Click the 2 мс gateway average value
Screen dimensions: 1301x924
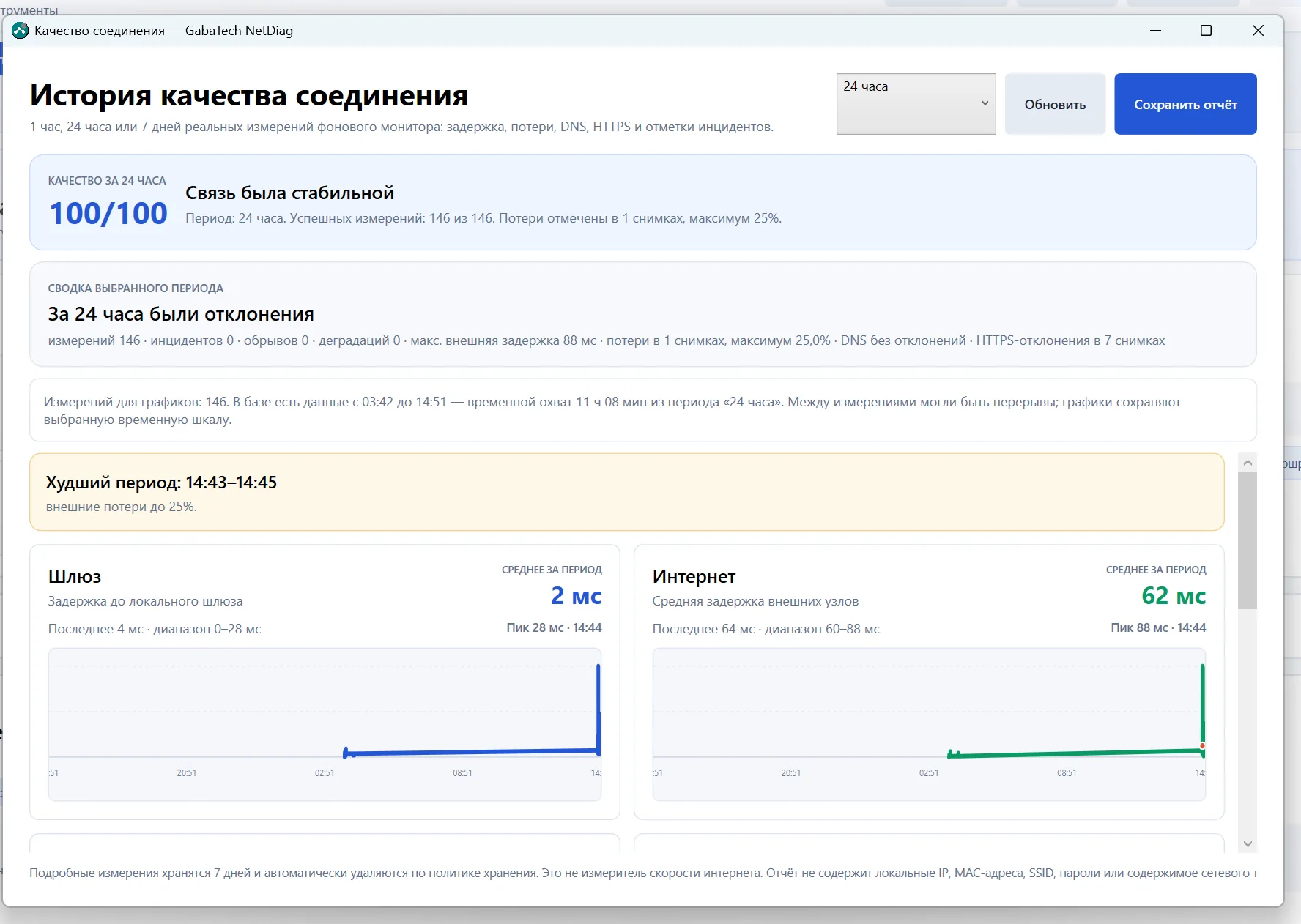[577, 596]
